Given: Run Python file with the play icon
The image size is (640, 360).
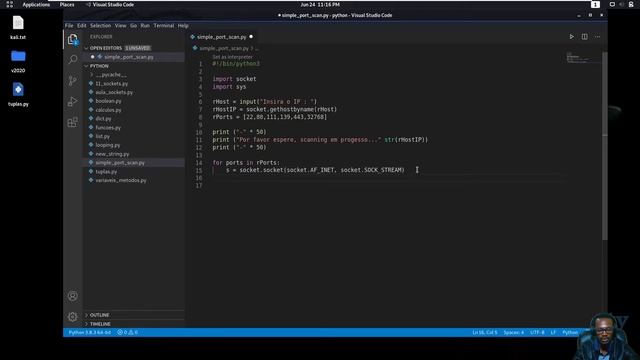Looking at the screenshot, I should click(571, 37).
